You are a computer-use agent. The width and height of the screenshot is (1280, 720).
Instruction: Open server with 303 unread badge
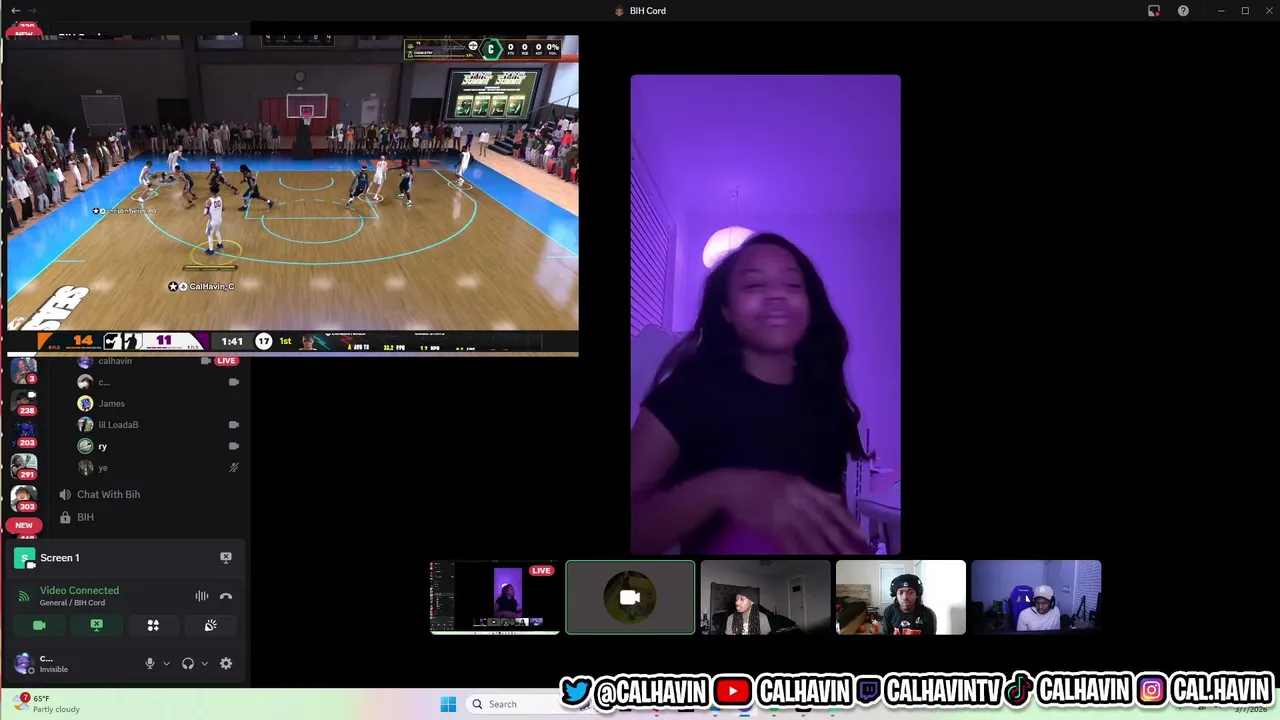tap(23, 499)
